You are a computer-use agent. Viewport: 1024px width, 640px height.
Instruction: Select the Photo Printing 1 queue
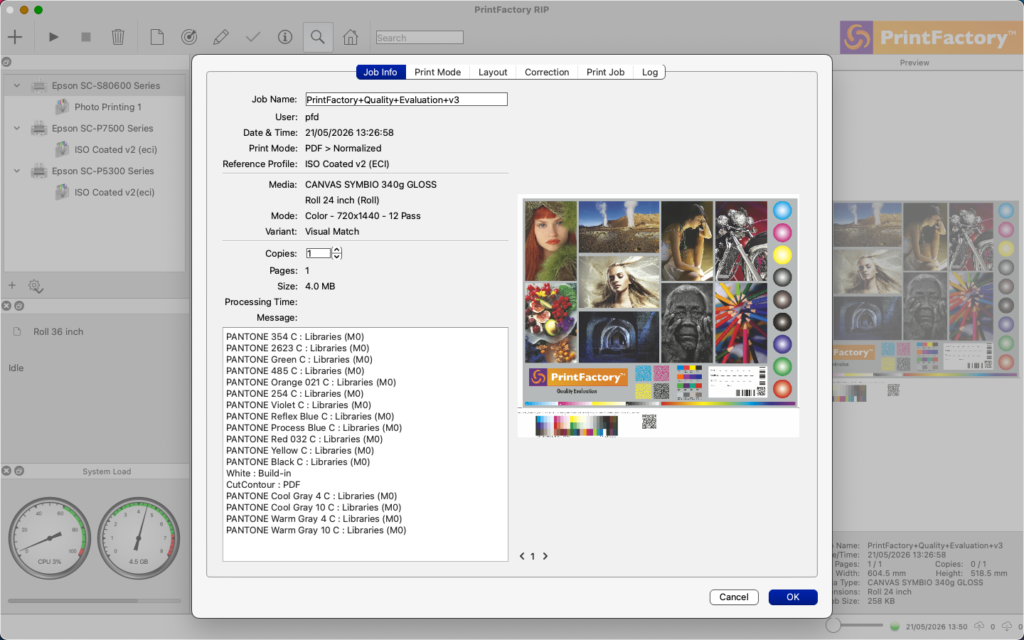click(108, 106)
